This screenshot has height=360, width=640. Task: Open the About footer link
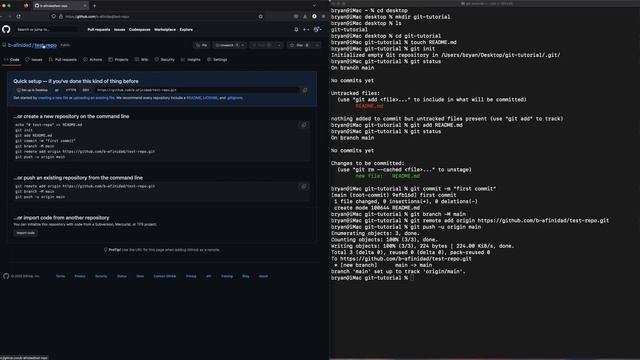click(263, 276)
